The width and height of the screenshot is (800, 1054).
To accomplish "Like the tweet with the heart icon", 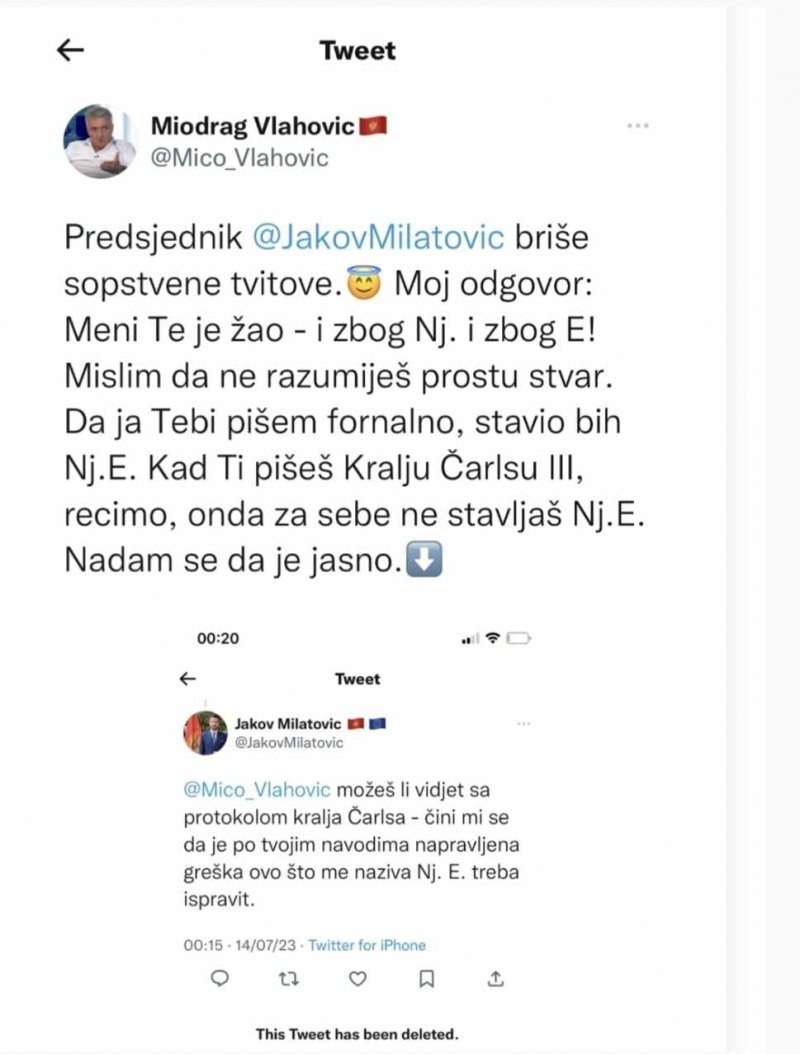I will pyautogui.click(x=357, y=979).
